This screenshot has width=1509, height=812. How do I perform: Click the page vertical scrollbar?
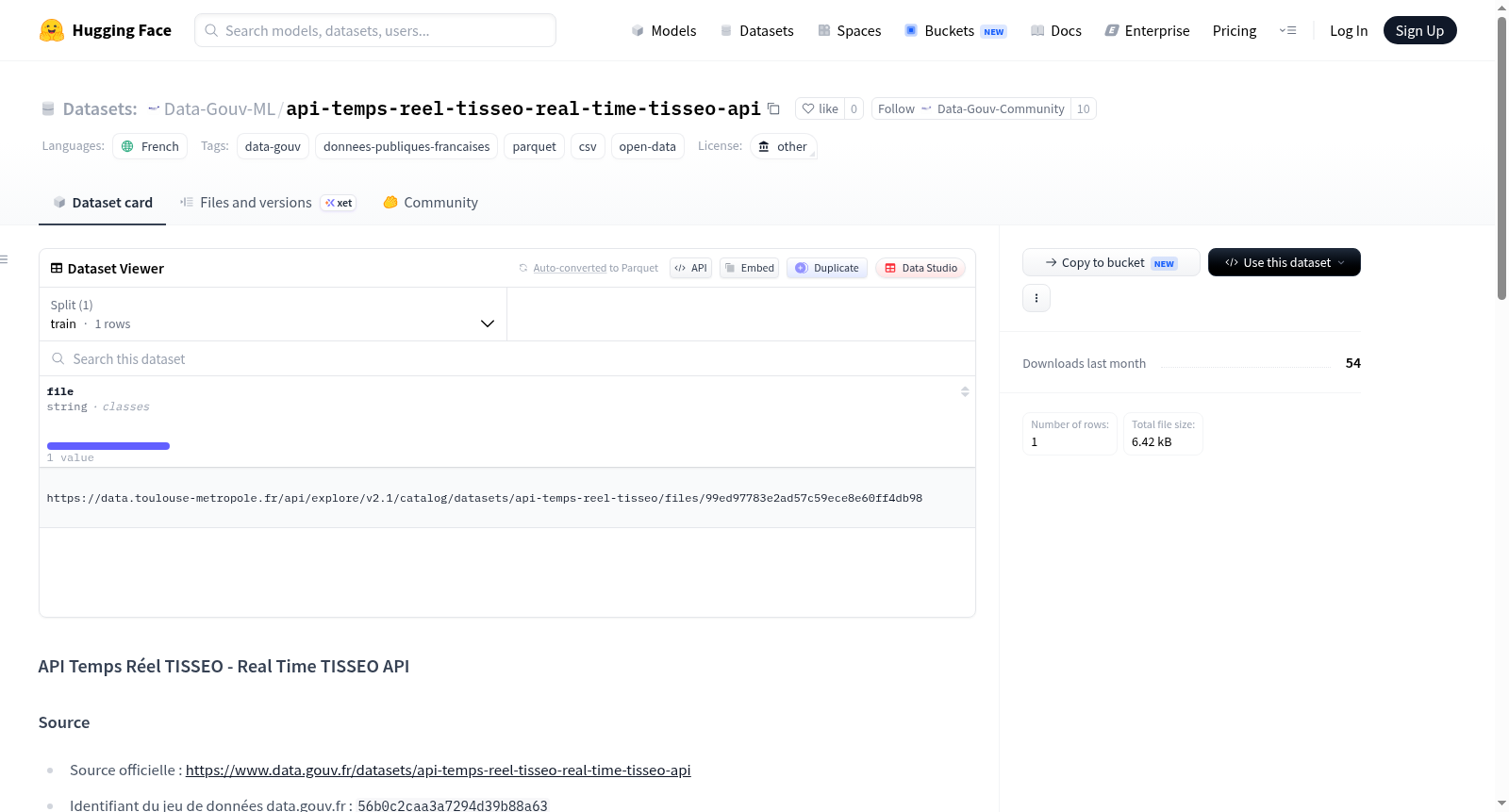(1501, 157)
